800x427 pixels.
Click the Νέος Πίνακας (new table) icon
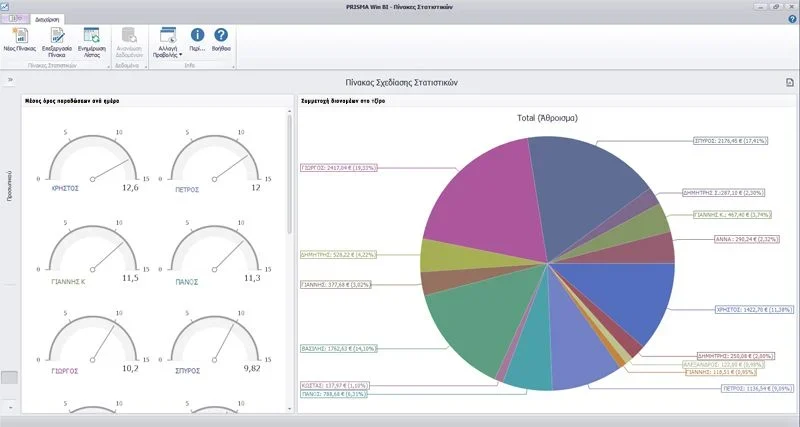tap(20, 36)
